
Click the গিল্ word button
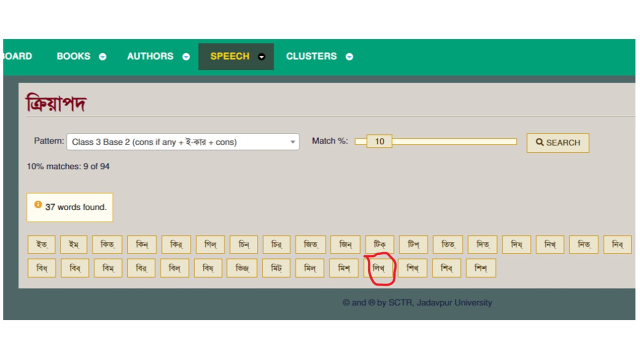210,244
